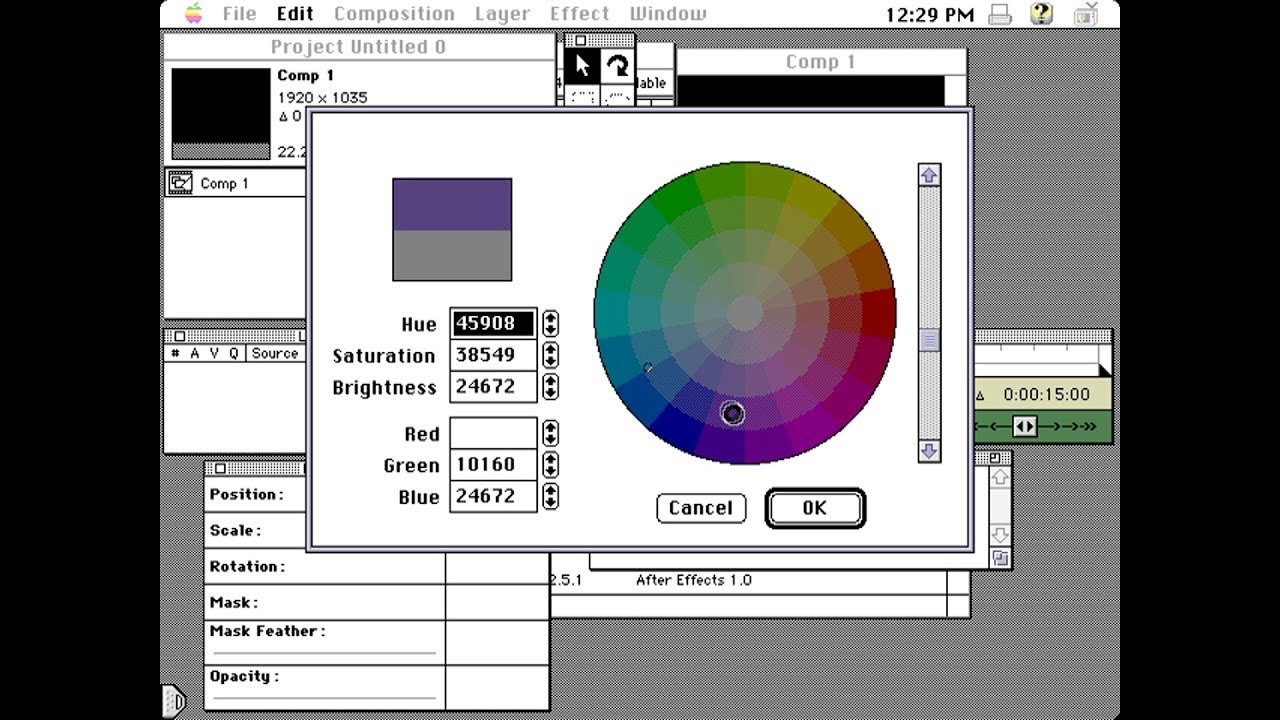Select the arrow selection tool
1280x720 pixels.
point(582,67)
